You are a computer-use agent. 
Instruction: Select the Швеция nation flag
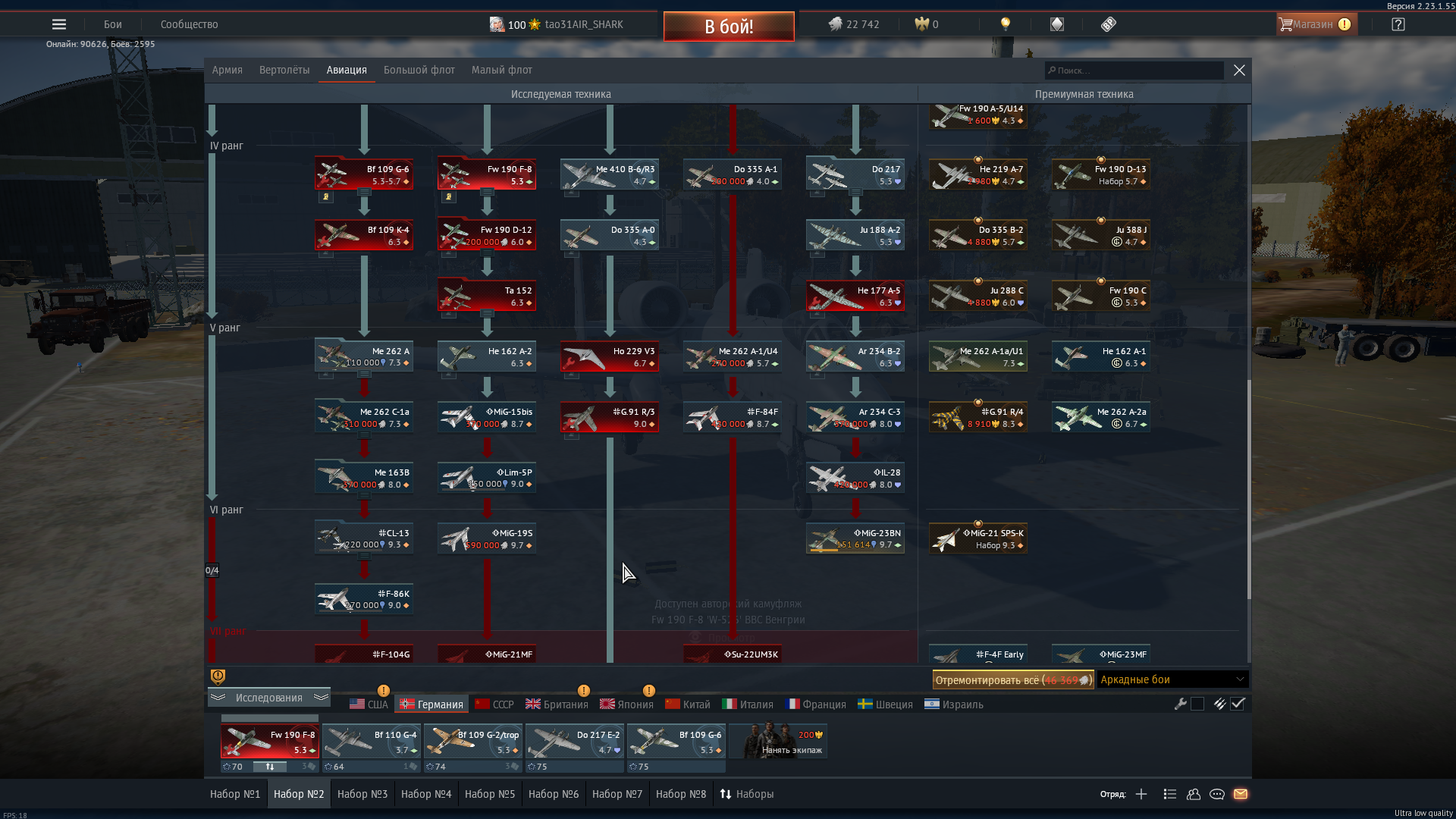coord(865,704)
